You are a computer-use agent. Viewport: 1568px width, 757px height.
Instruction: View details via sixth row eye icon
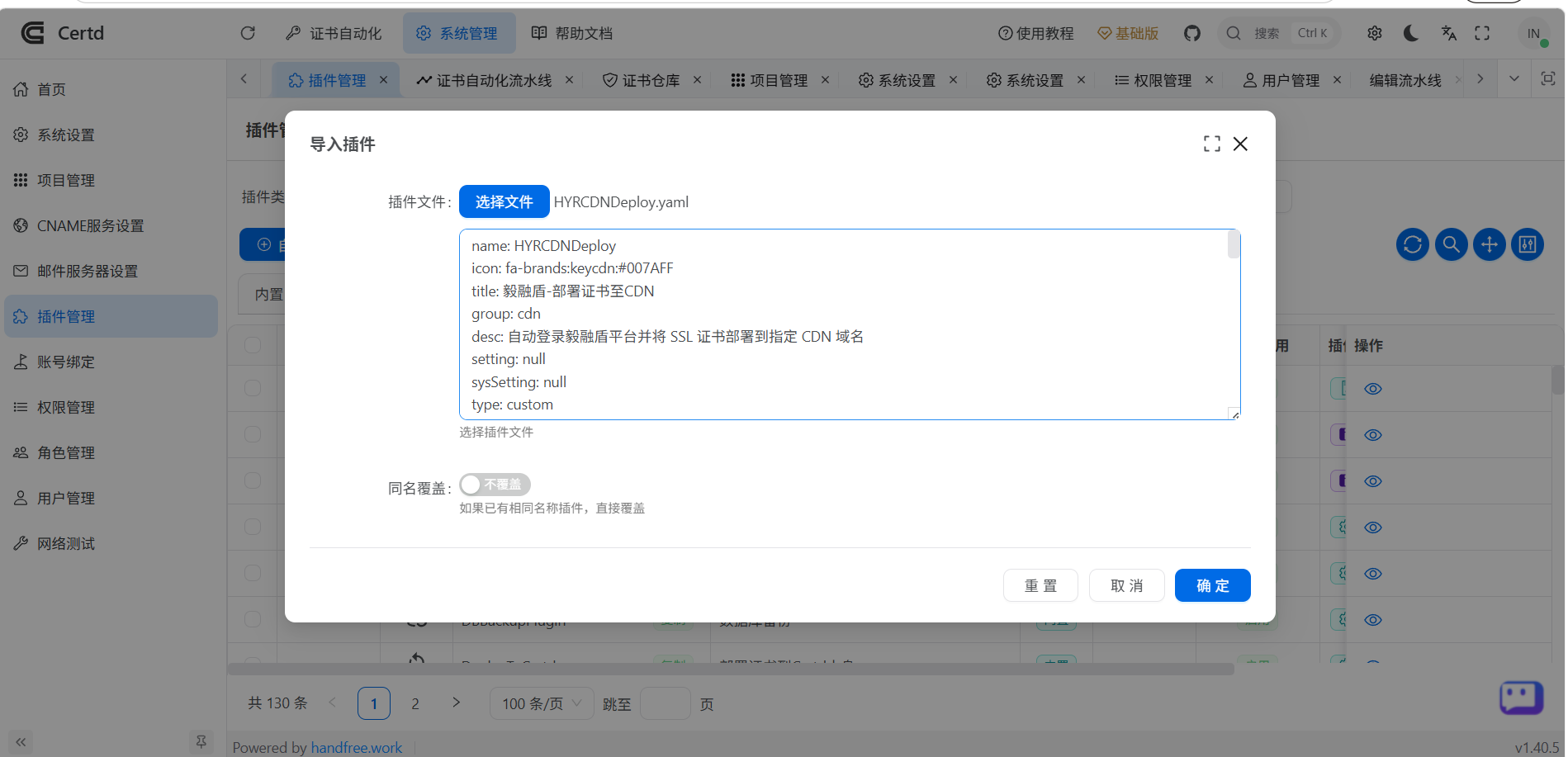1373,620
